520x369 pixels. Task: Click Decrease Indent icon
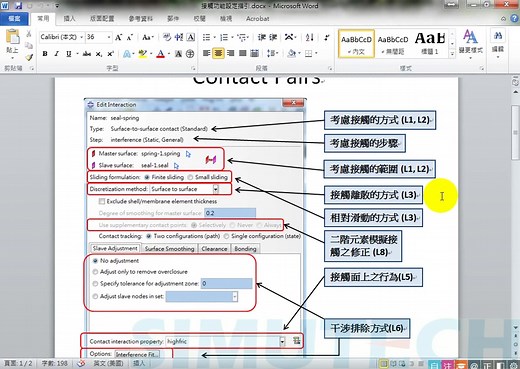(x=261, y=37)
